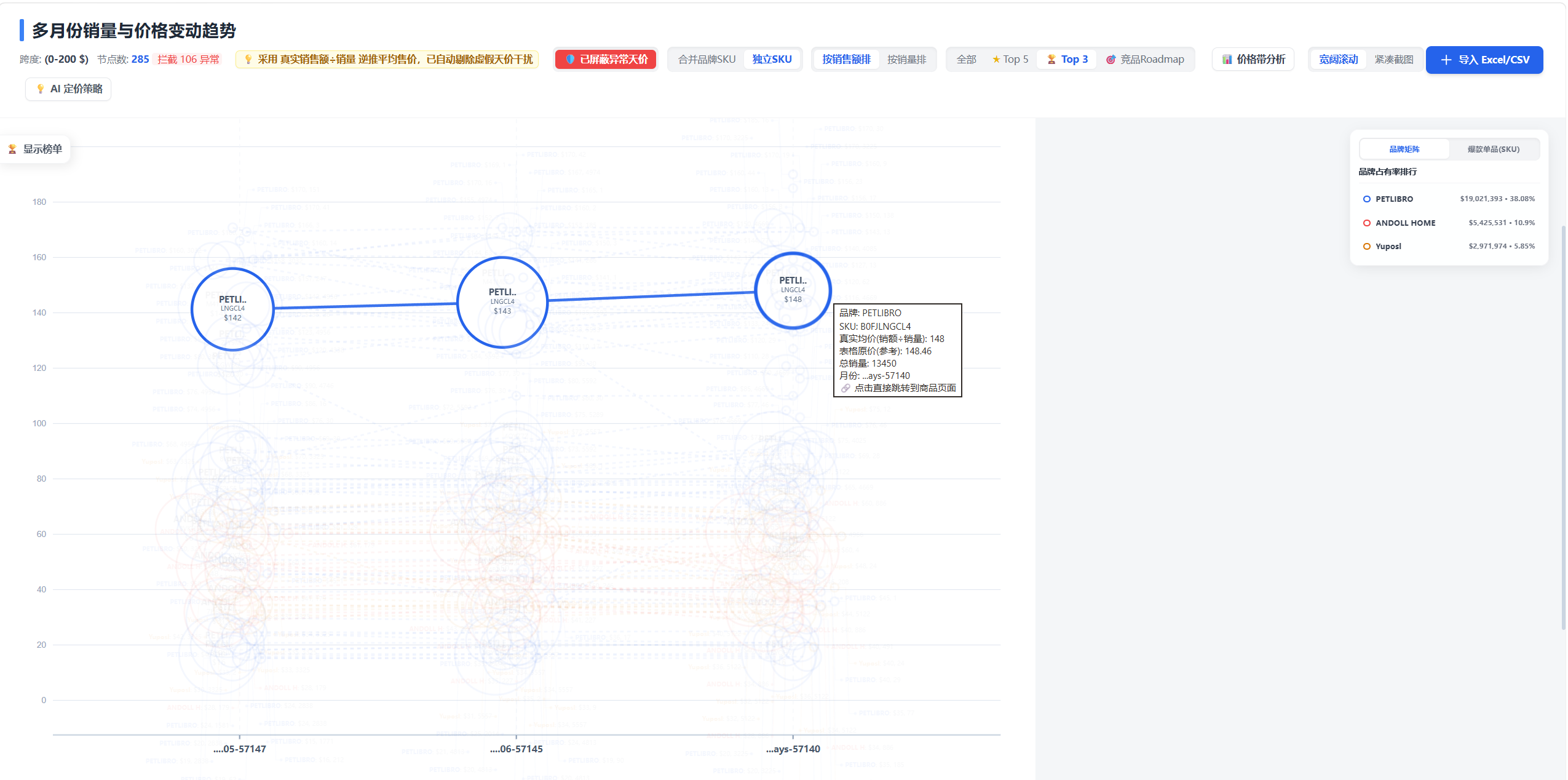Switch to 爆款单品(SKU) tab

tap(1493, 149)
